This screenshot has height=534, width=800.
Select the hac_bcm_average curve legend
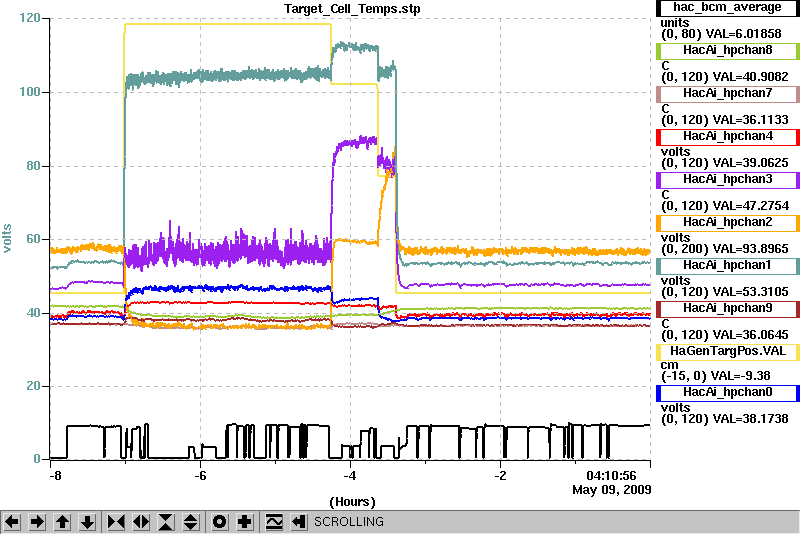coord(727,8)
